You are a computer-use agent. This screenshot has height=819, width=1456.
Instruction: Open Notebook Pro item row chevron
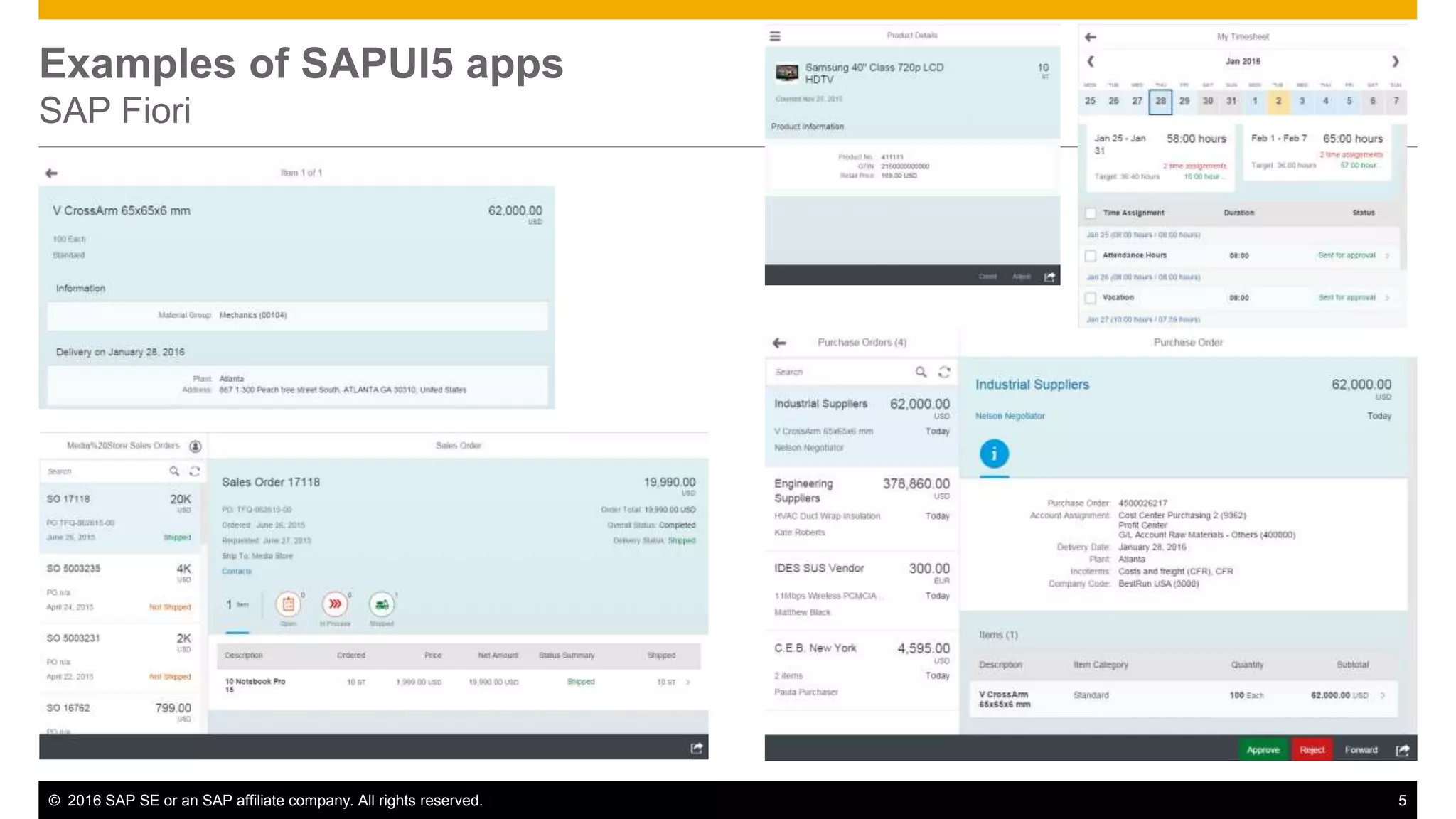click(x=687, y=682)
